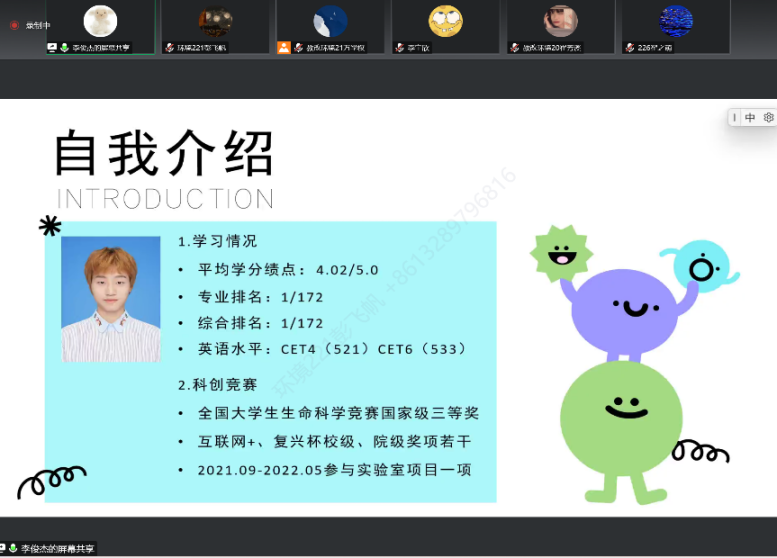Click the muted mic icon on the yellow emoji participant
The width and height of the screenshot is (777, 558).
[399, 47]
